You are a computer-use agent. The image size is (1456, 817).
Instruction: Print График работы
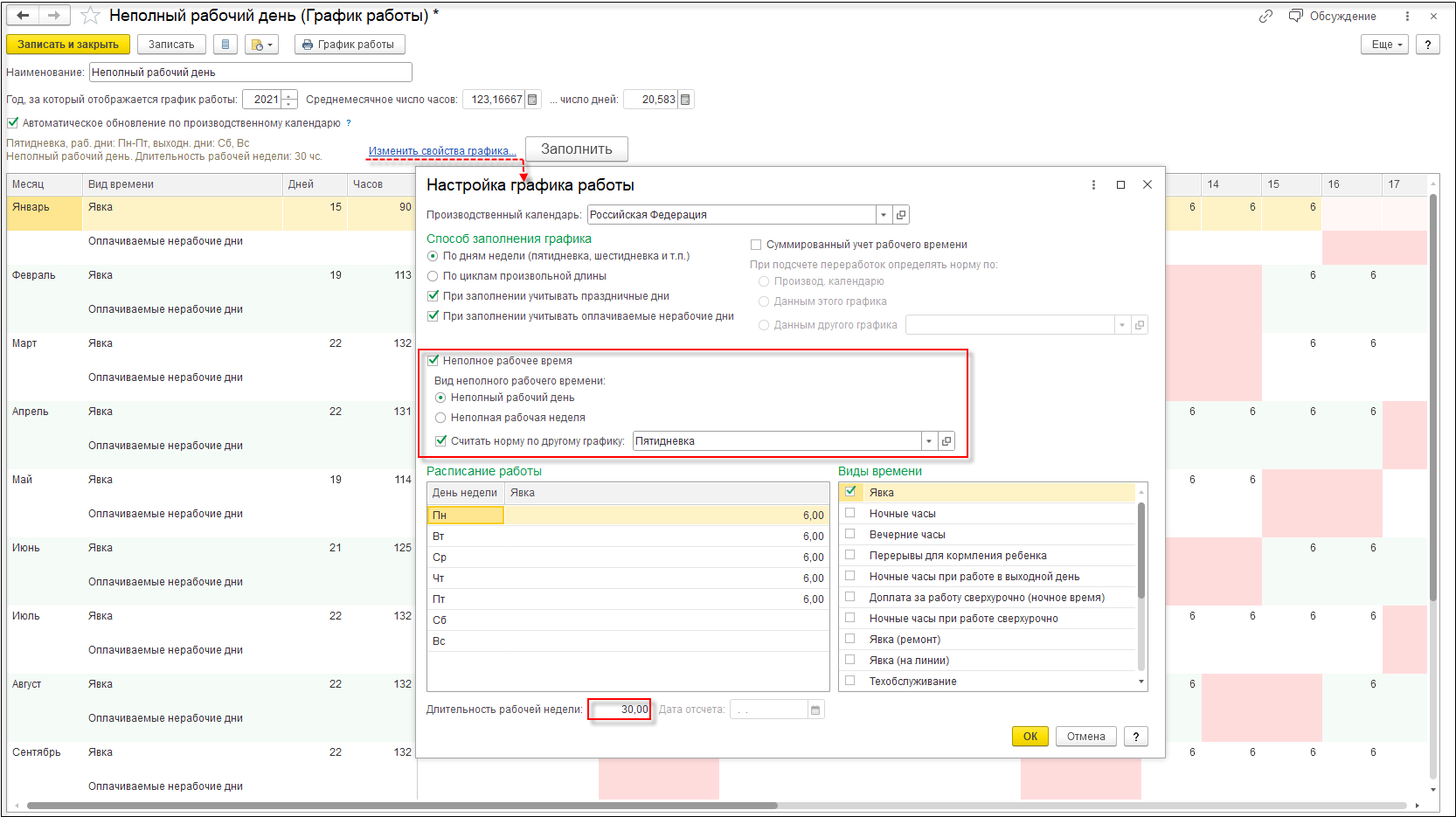[x=350, y=45]
